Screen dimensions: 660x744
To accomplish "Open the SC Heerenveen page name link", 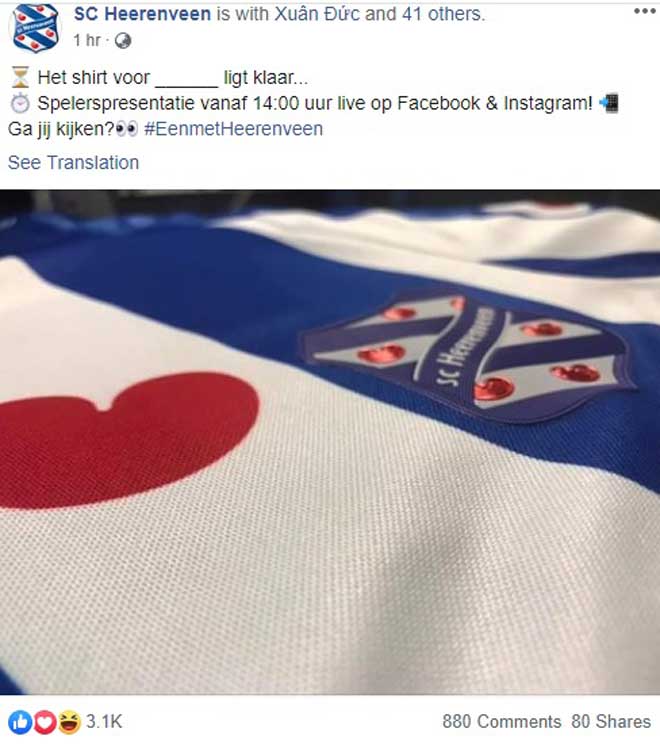I will coord(142,14).
